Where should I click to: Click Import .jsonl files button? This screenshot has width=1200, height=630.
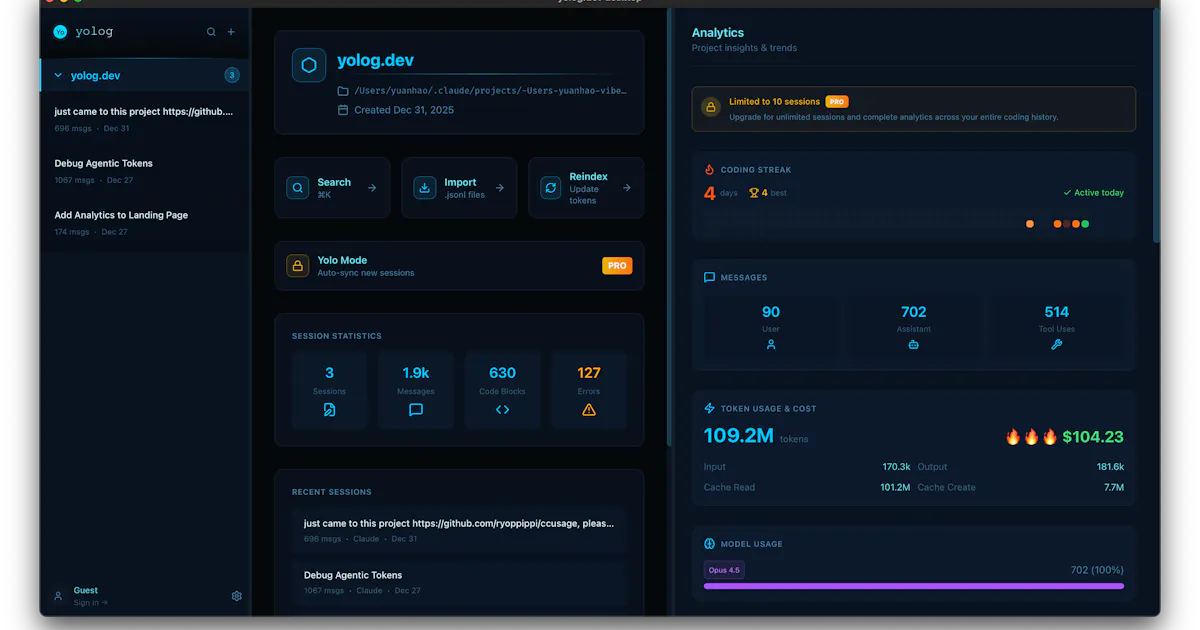(459, 188)
